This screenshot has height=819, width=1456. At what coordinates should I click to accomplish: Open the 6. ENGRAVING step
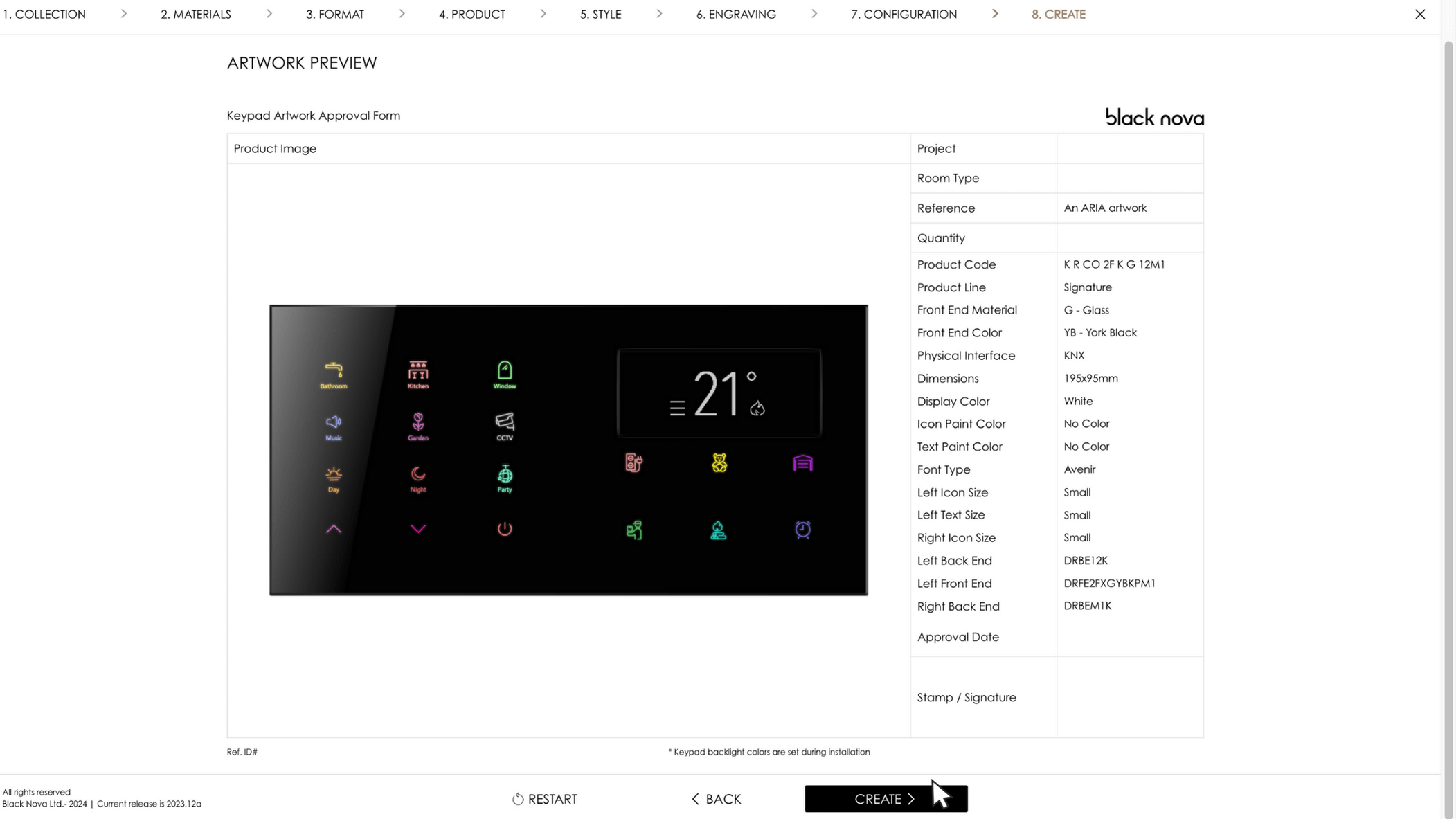(735, 14)
